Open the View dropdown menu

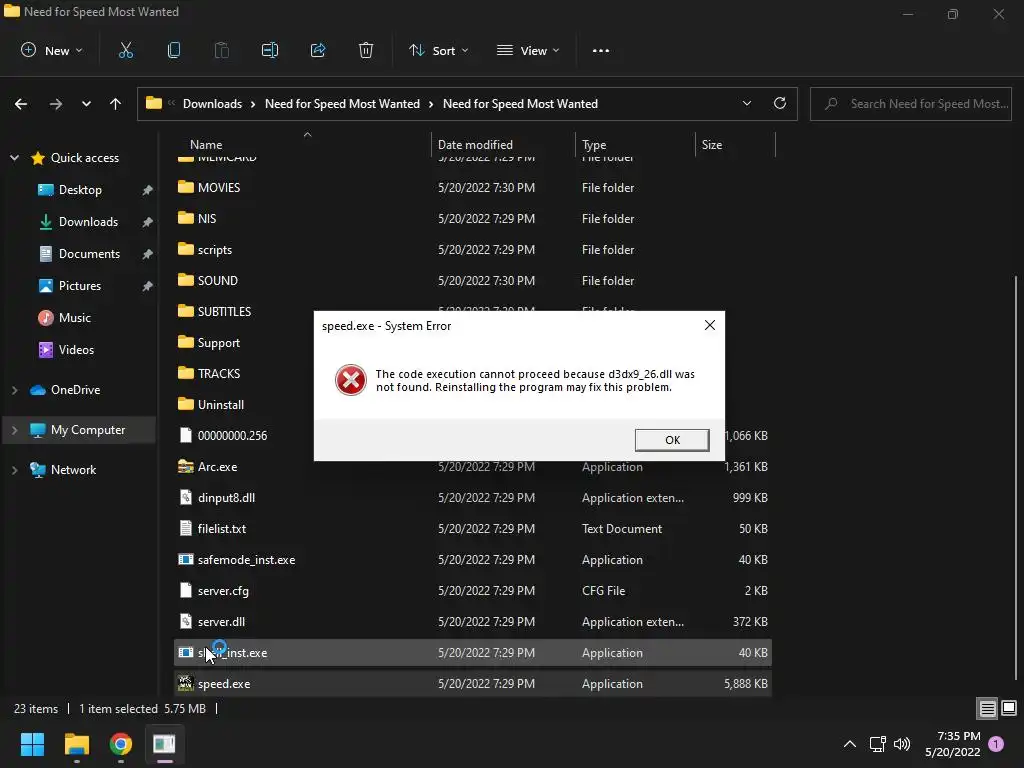click(528, 50)
